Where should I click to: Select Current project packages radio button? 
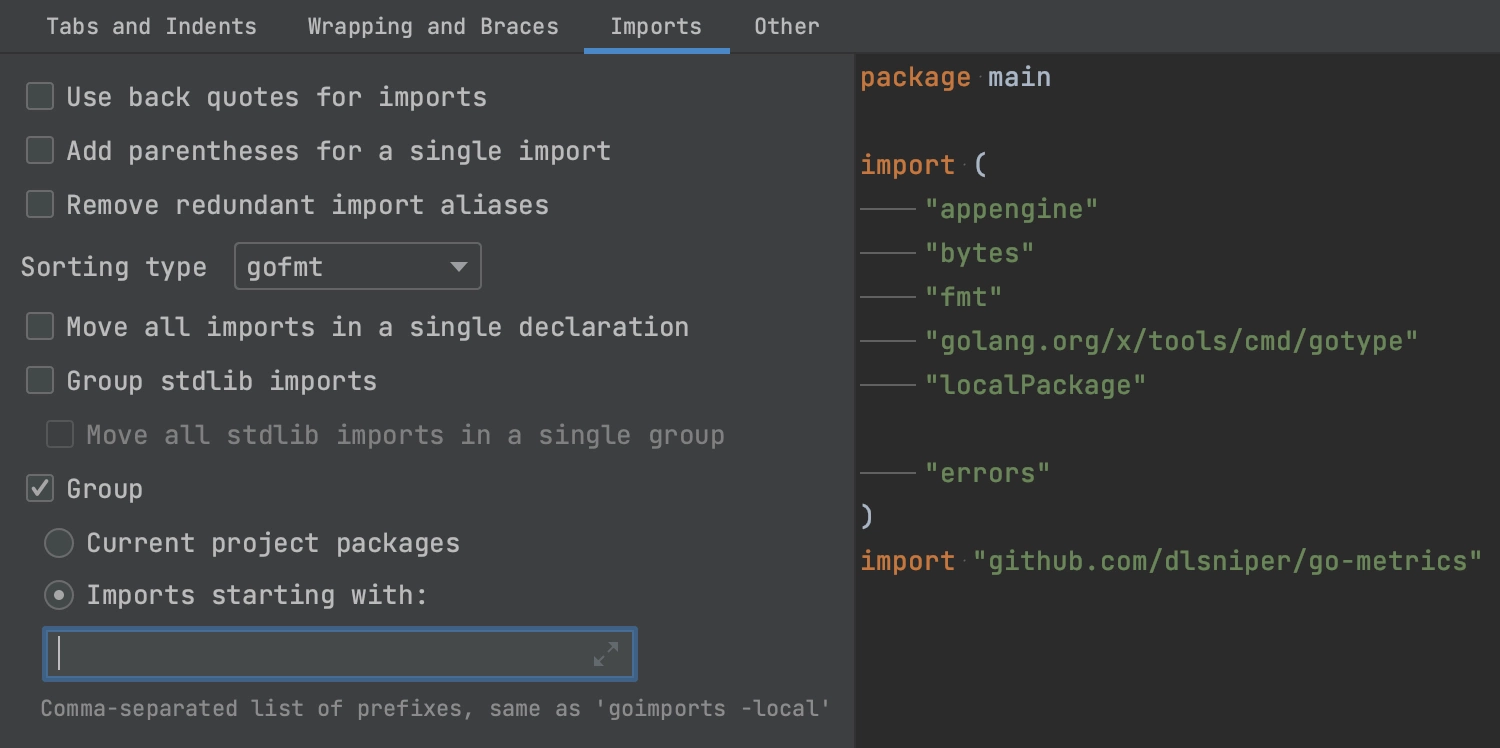point(60,543)
